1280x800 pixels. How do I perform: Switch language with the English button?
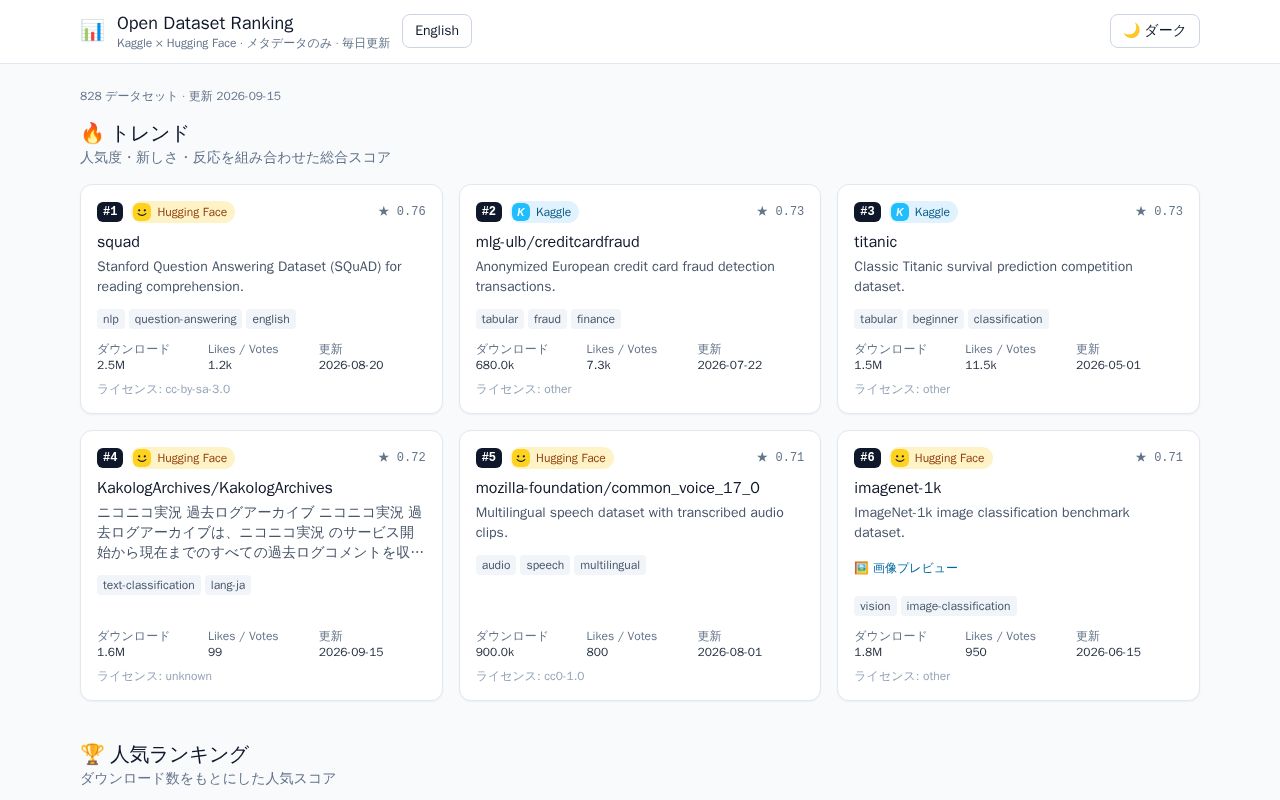[x=437, y=31]
